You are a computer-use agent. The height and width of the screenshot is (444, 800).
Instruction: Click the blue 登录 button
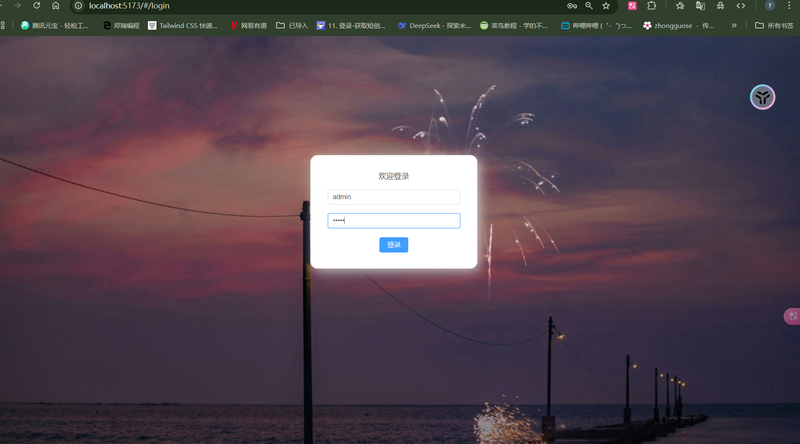(x=394, y=245)
